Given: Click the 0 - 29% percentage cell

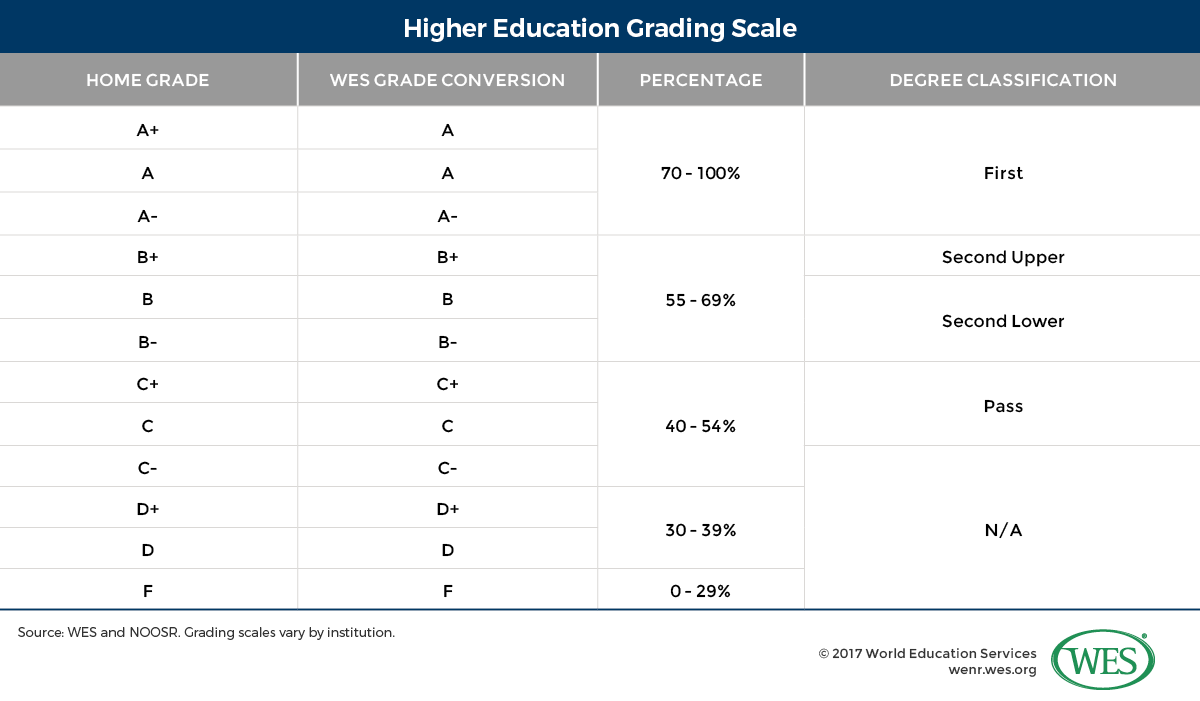Looking at the screenshot, I should point(701,589).
